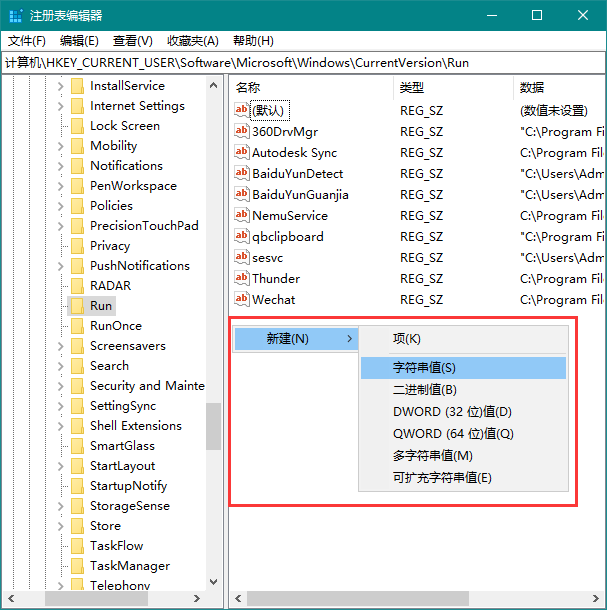
Task: Select the SmartGlass tree item
Action: [122, 446]
